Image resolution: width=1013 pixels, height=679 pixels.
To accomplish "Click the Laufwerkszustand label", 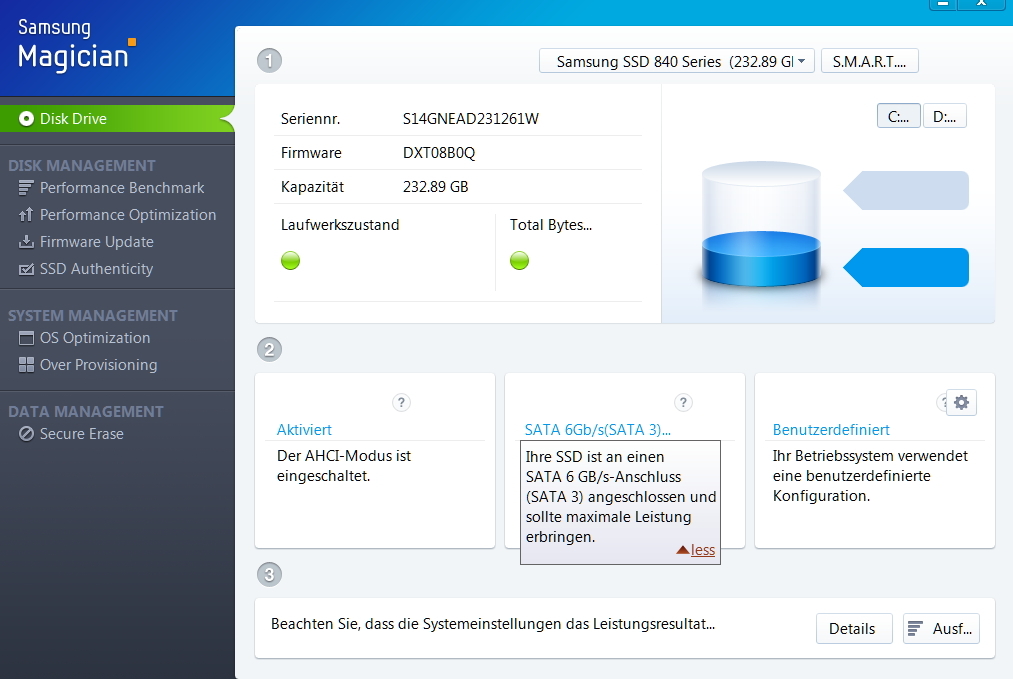I will (x=340, y=225).
